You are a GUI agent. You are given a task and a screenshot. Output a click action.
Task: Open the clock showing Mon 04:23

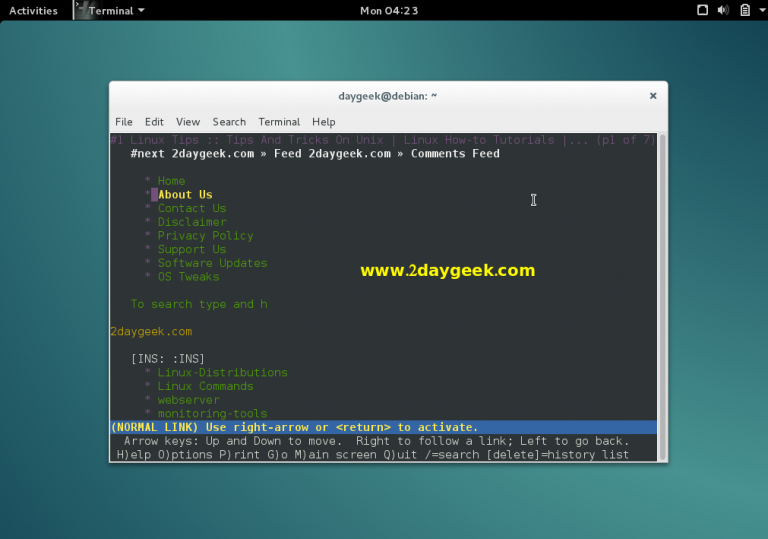click(388, 10)
